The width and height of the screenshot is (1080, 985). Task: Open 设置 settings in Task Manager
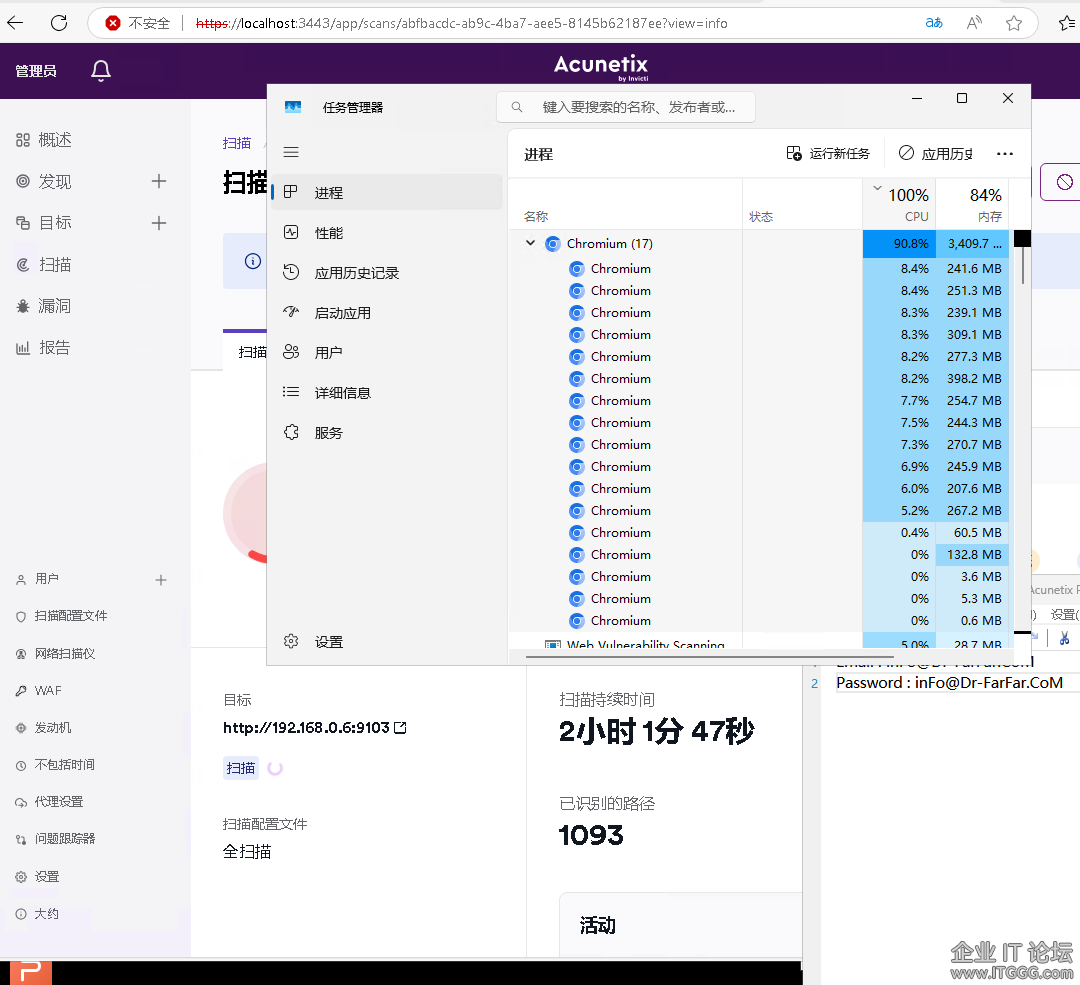387,642
